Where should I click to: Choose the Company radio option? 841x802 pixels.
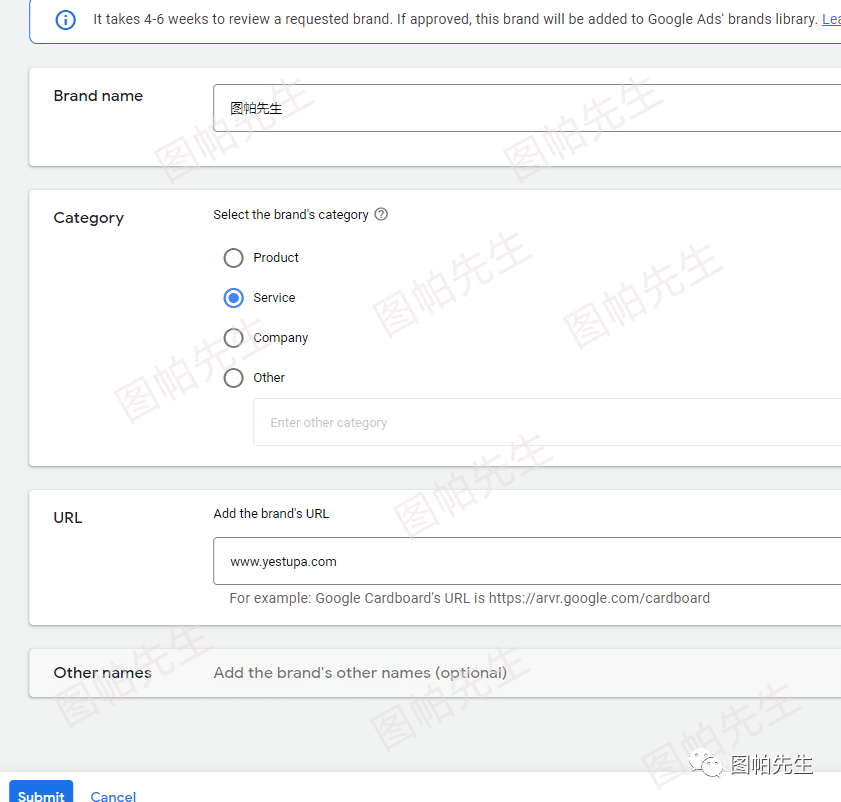click(233, 338)
